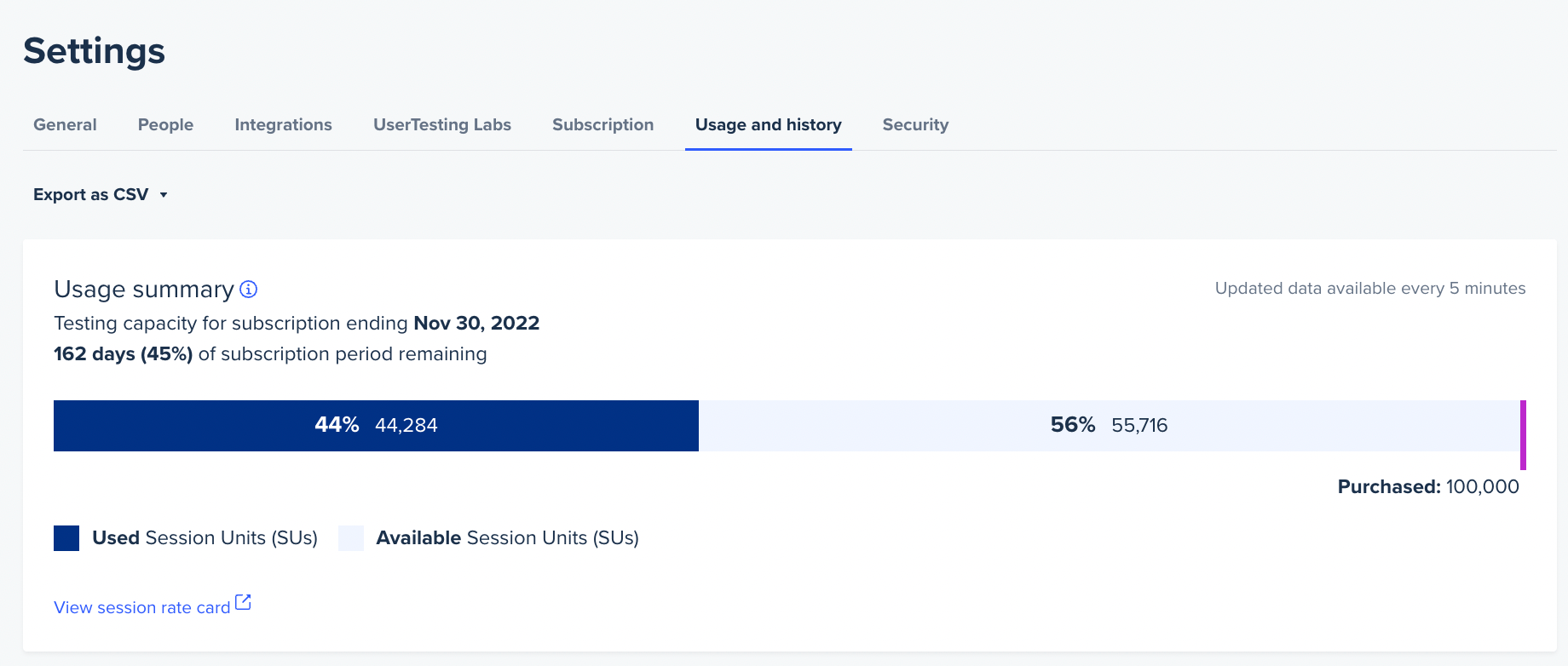
Task: Click the light Available legend swatch
Action: 351,538
